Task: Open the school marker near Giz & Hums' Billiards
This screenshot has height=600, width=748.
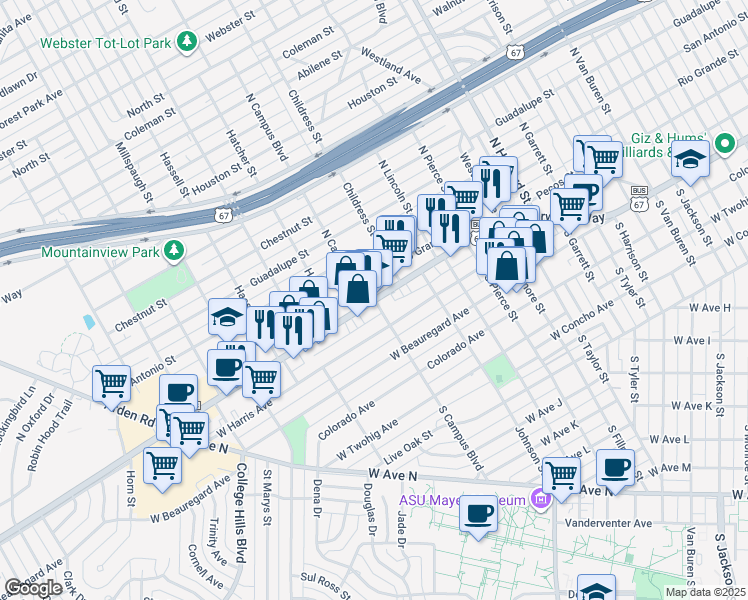Action: (690, 159)
